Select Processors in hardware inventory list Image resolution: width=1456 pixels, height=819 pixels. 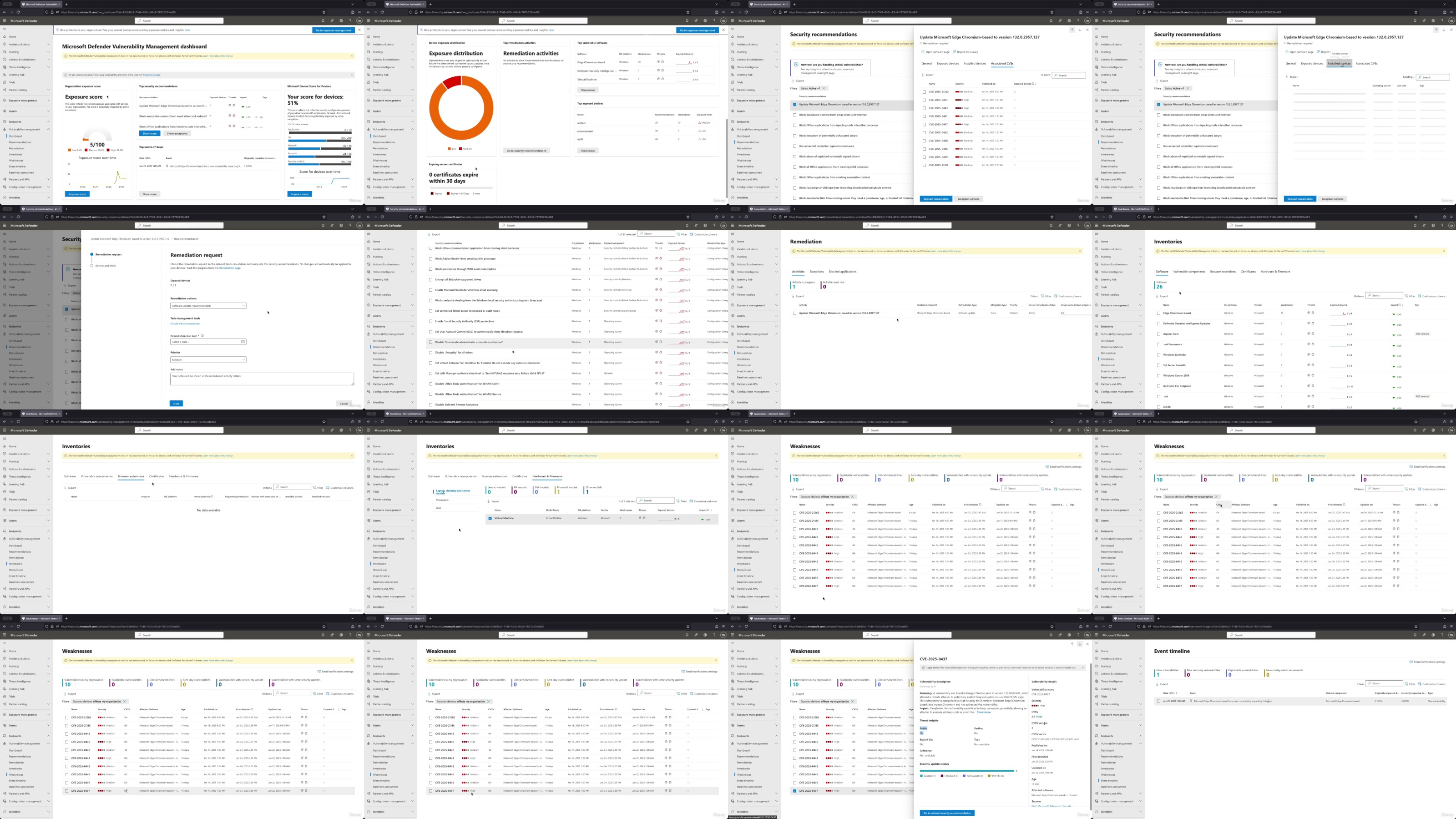(442, 500)
